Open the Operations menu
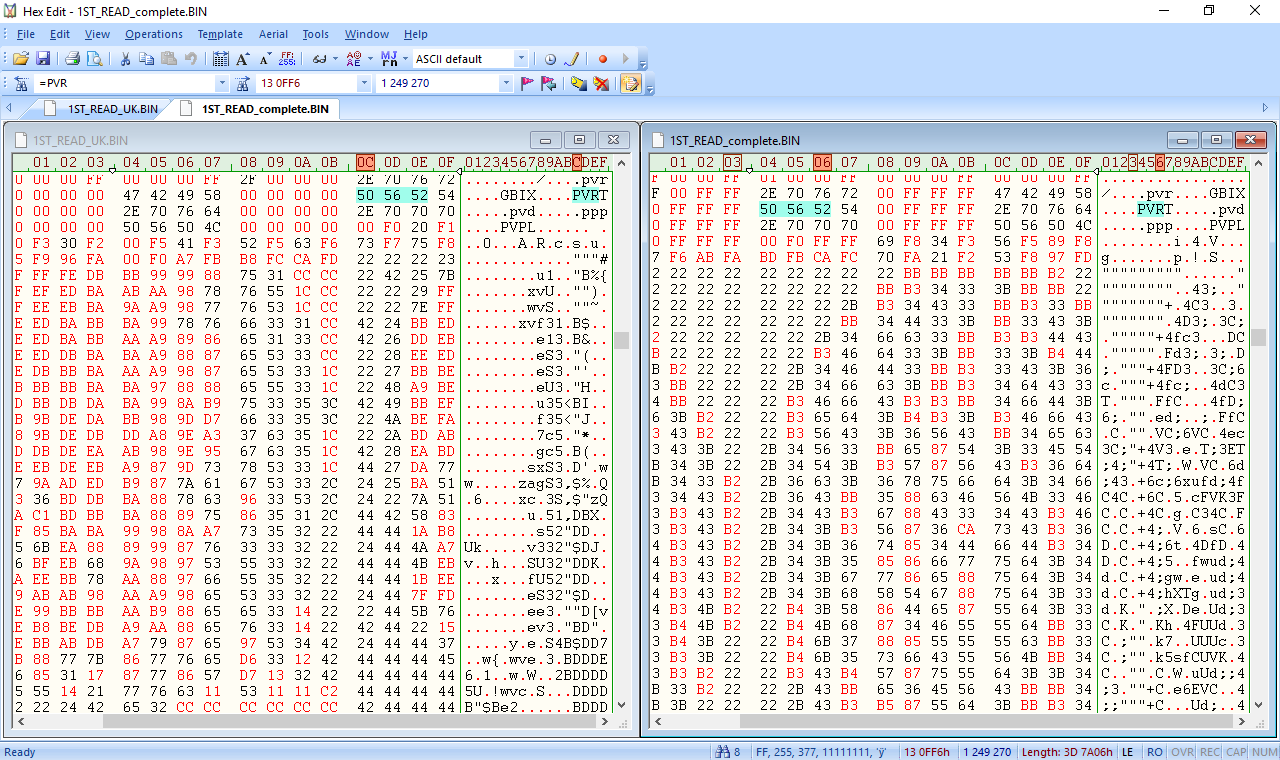Image resolution: width=1280 pixels, height=760 pixels. (154, 34)
